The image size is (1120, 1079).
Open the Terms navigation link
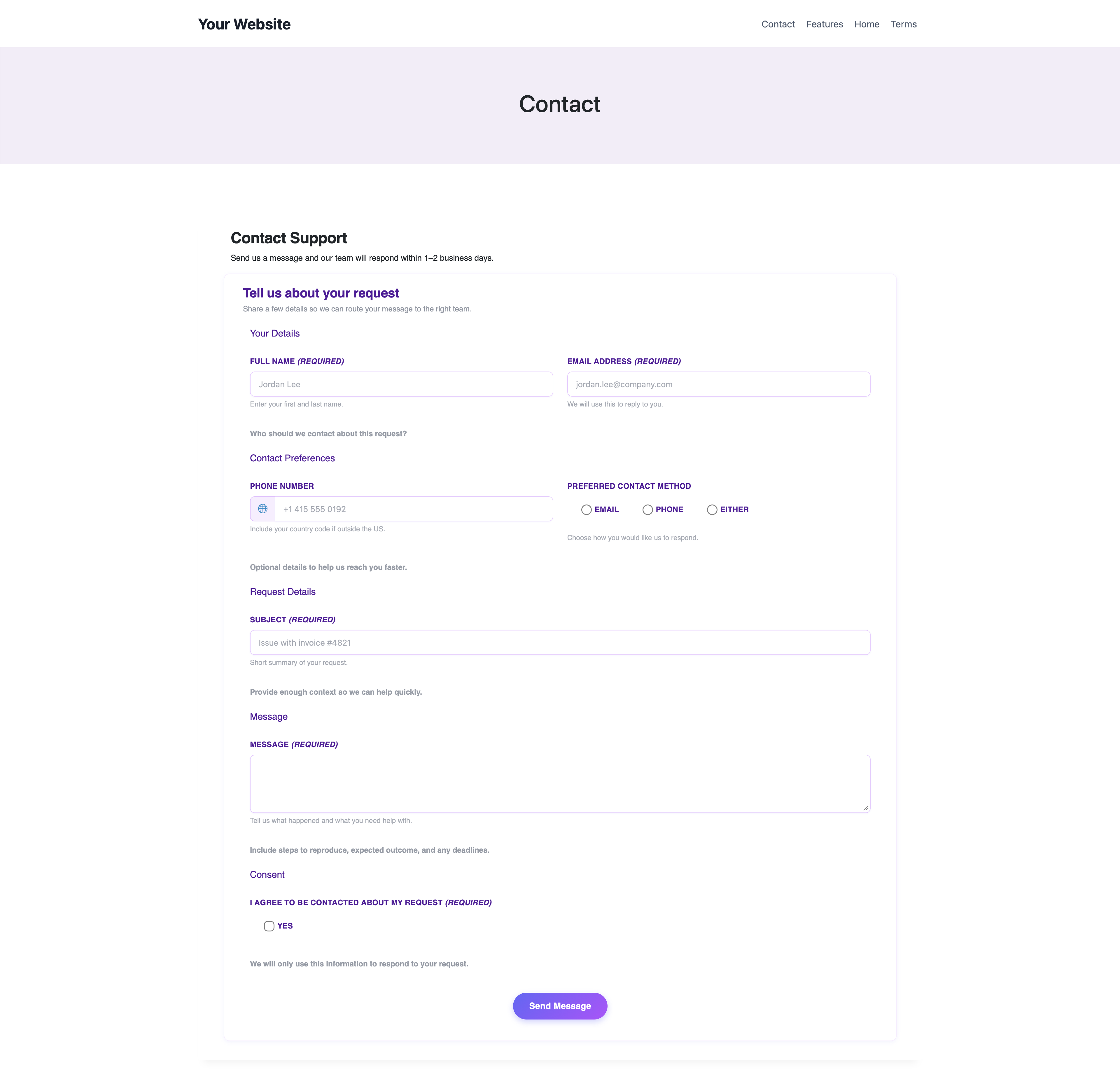coord(903,24)
